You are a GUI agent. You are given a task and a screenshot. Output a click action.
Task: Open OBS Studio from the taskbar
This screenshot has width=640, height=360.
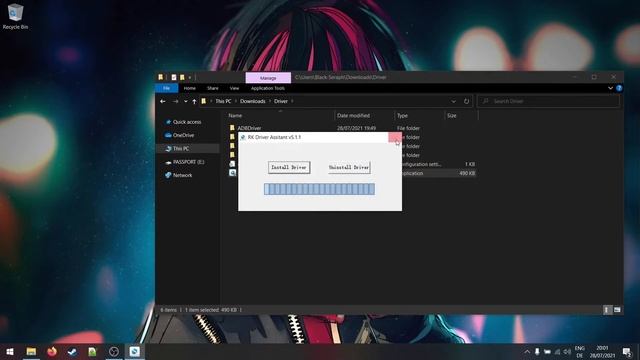coord(114,351)
